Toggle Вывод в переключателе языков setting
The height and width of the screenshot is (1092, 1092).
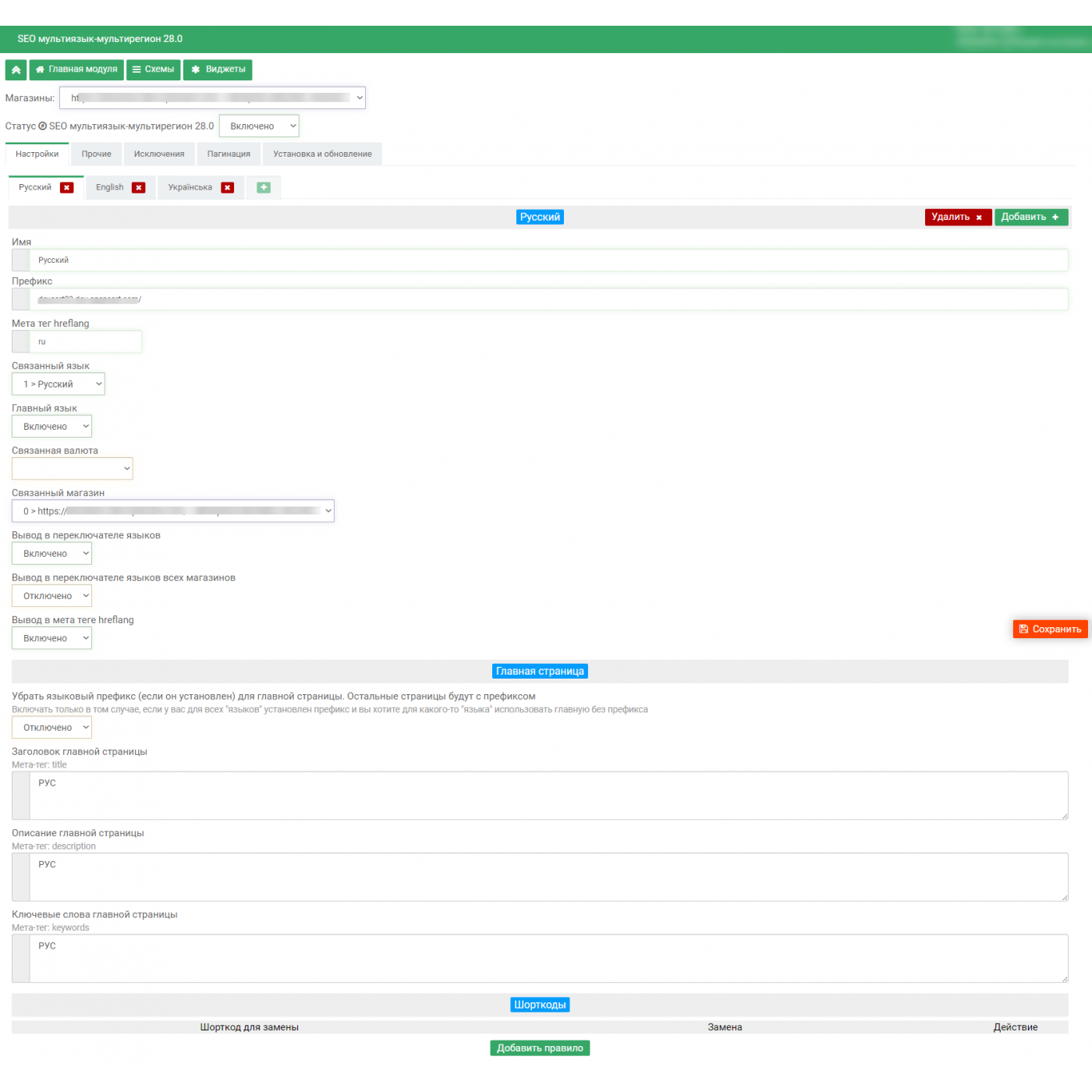pyautogui.click(x=51, y=554)
